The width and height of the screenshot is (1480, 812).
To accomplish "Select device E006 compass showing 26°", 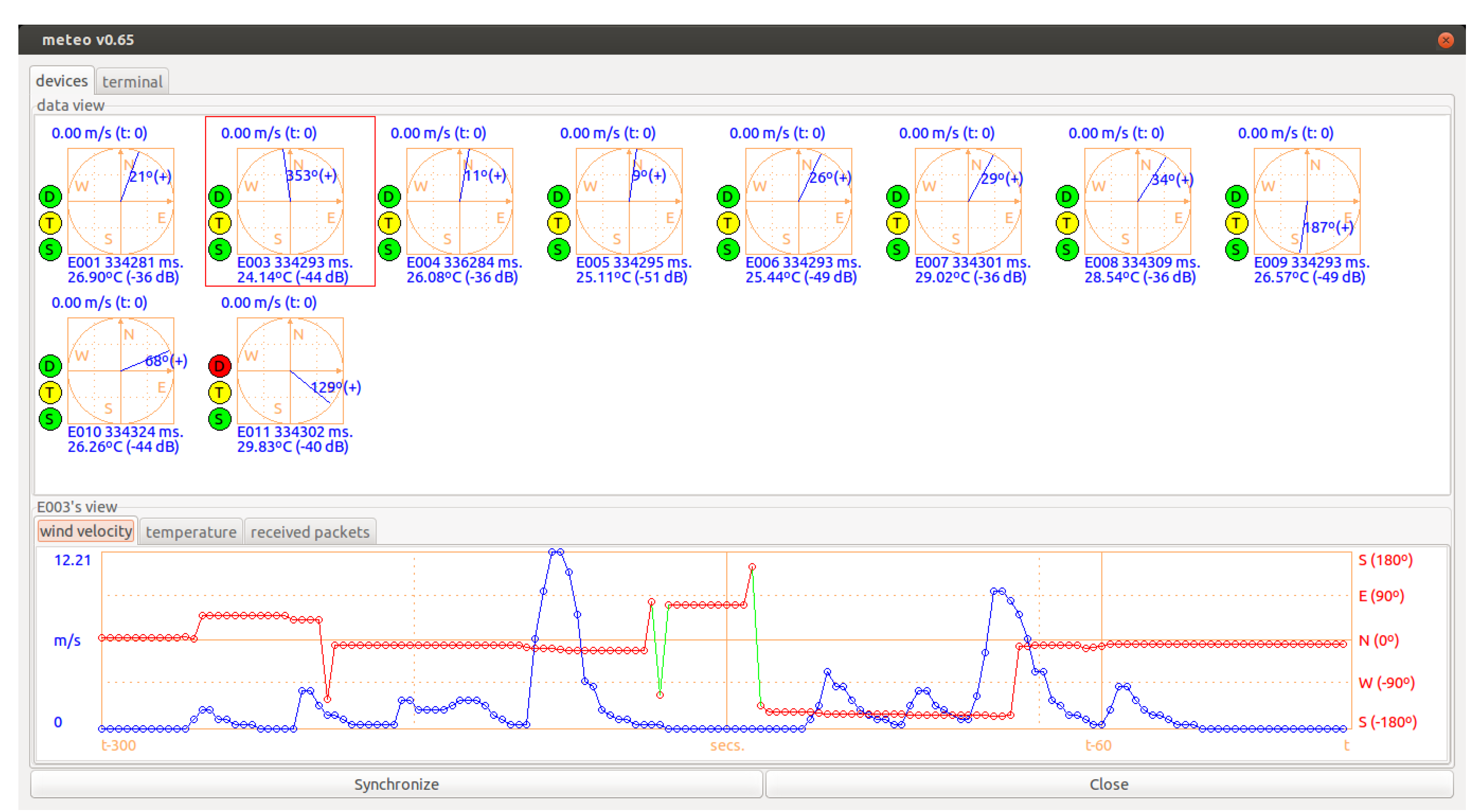I will click(x=798, y=201).
